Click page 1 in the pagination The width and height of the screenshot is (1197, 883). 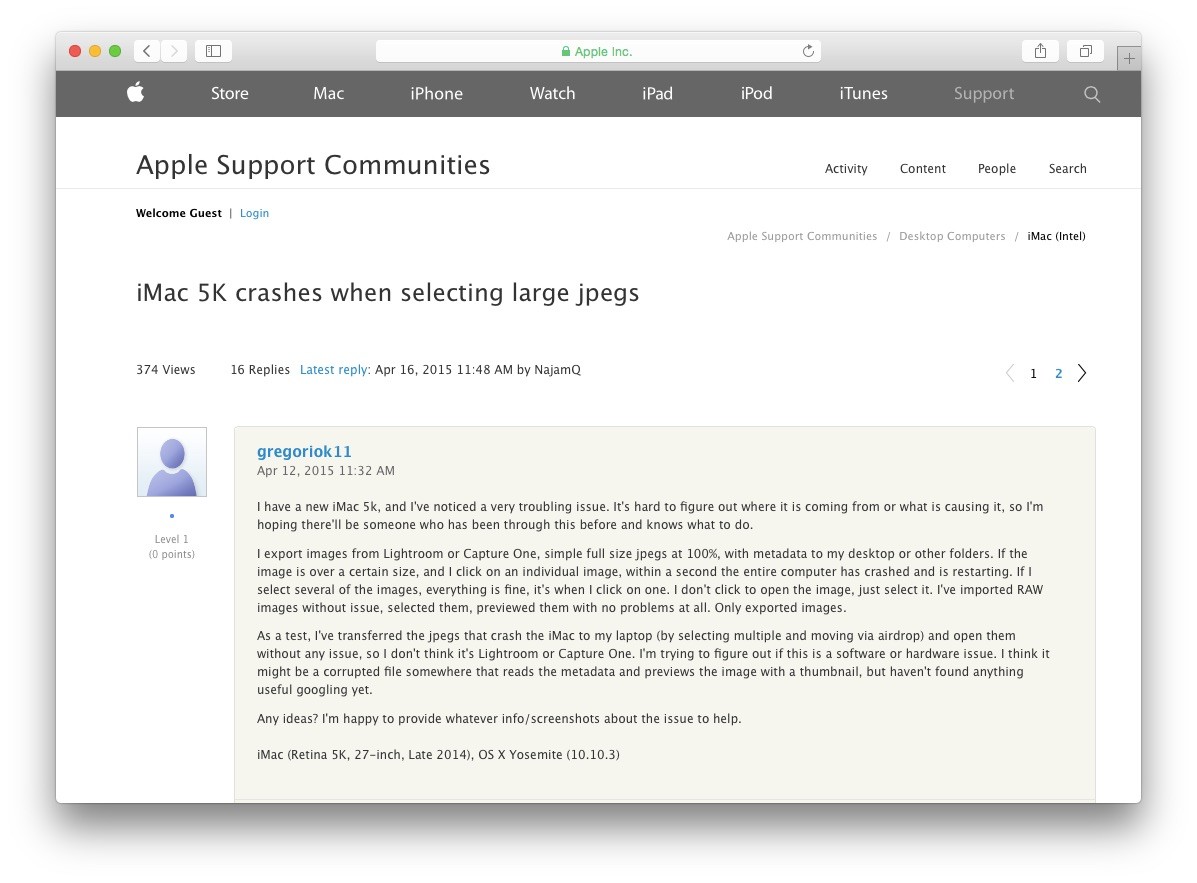[x=1033, y=374]
